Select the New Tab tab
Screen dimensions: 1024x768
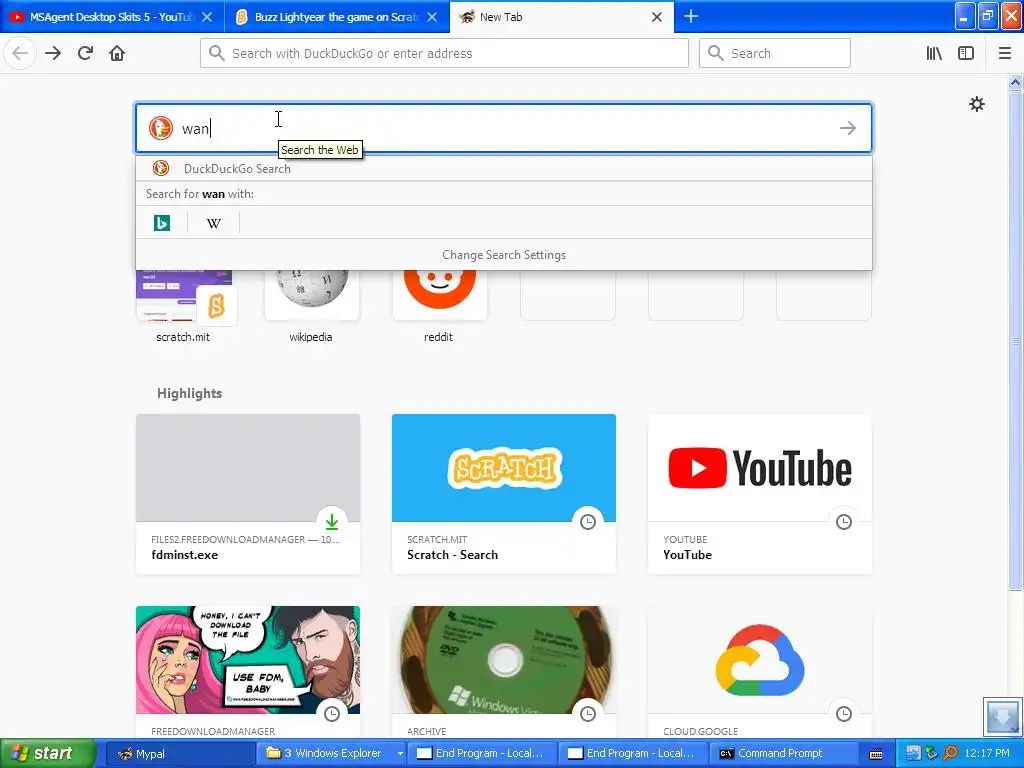562,16
